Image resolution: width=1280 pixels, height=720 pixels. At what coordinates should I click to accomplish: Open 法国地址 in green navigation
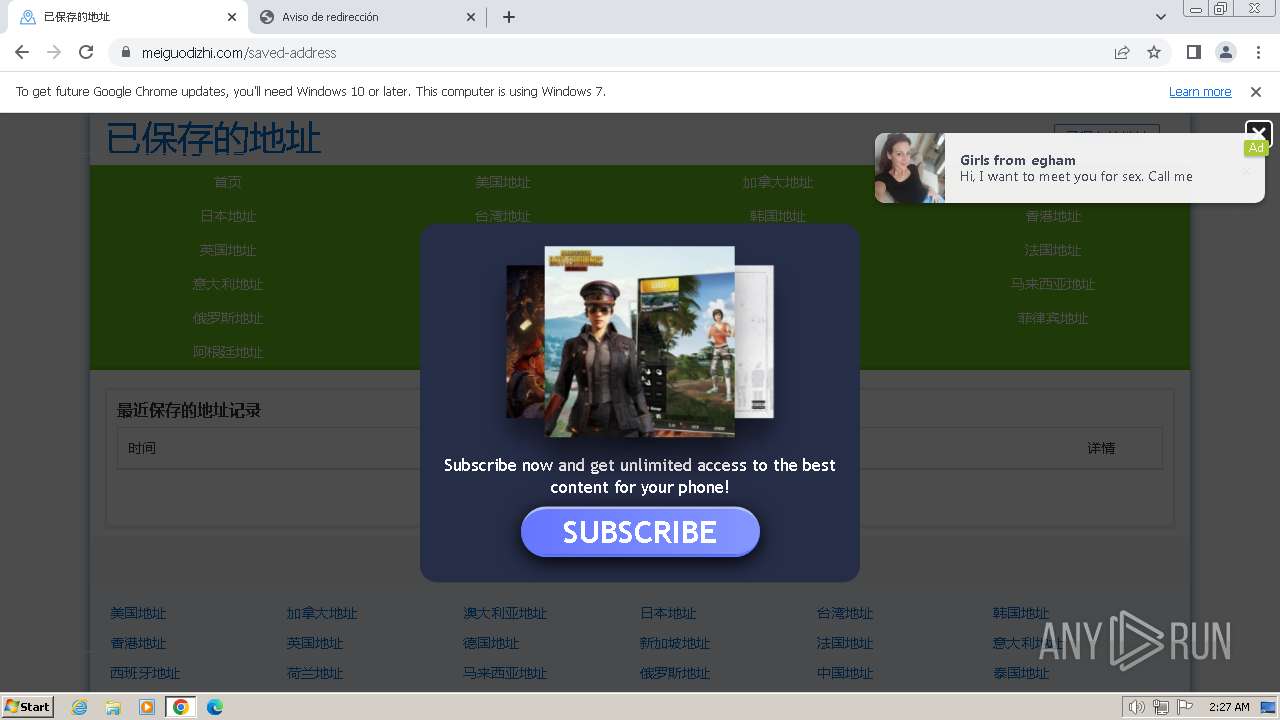(1053, 250)
